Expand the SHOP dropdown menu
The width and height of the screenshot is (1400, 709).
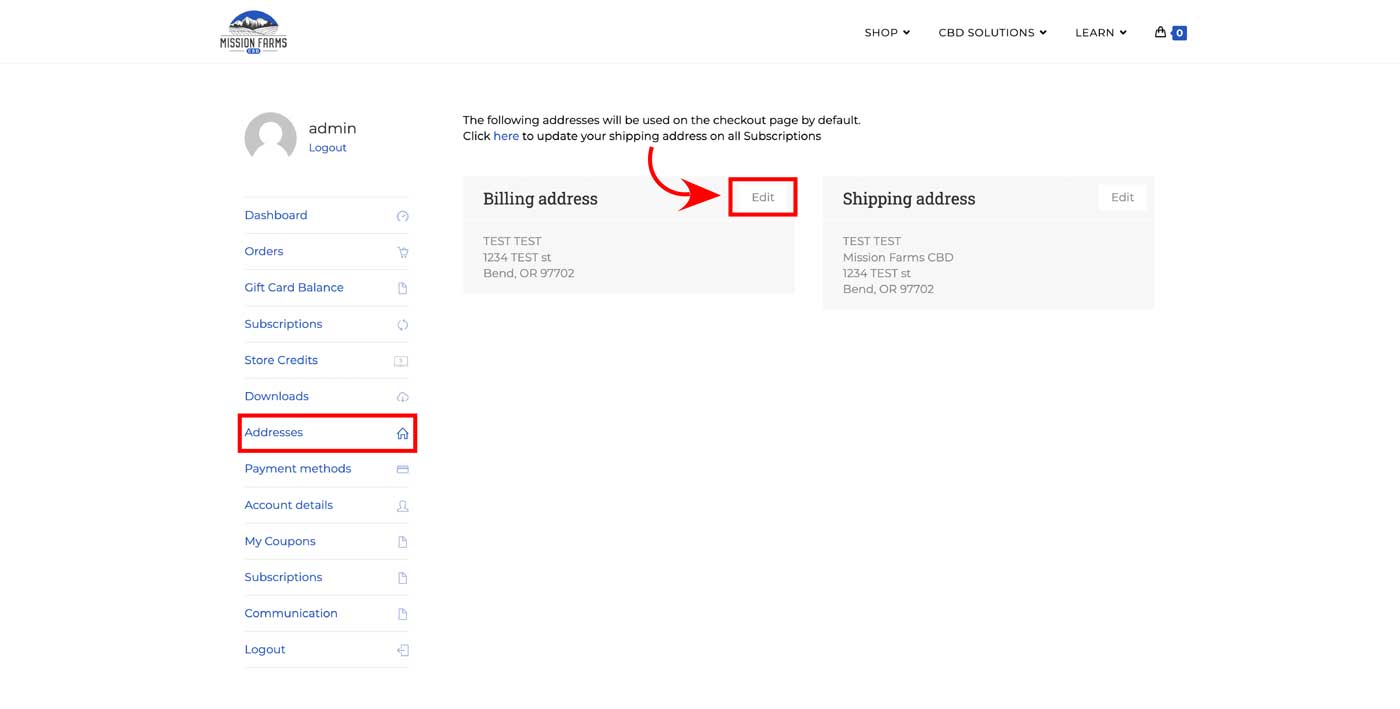coord(886,33)
